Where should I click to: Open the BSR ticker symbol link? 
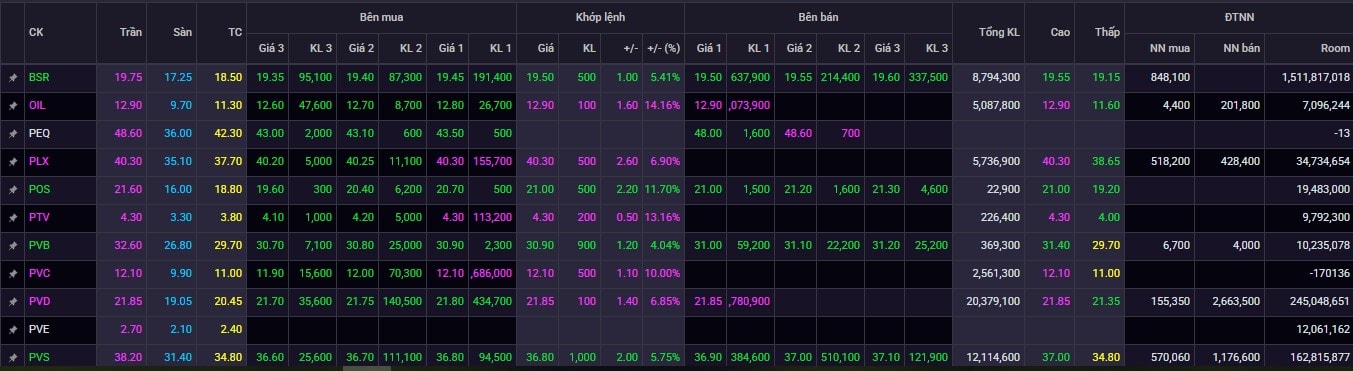coord(38,77)
